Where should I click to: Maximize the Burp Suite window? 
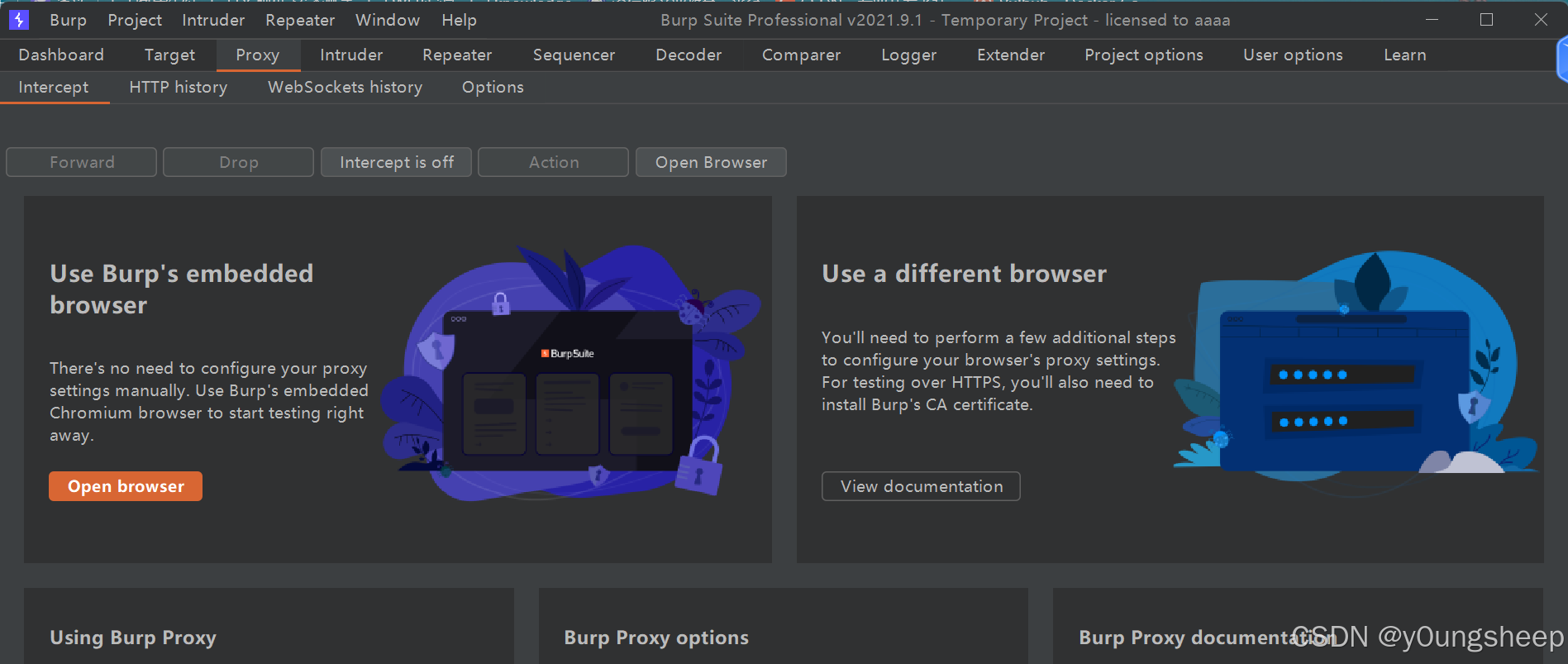coord(1486,20)
